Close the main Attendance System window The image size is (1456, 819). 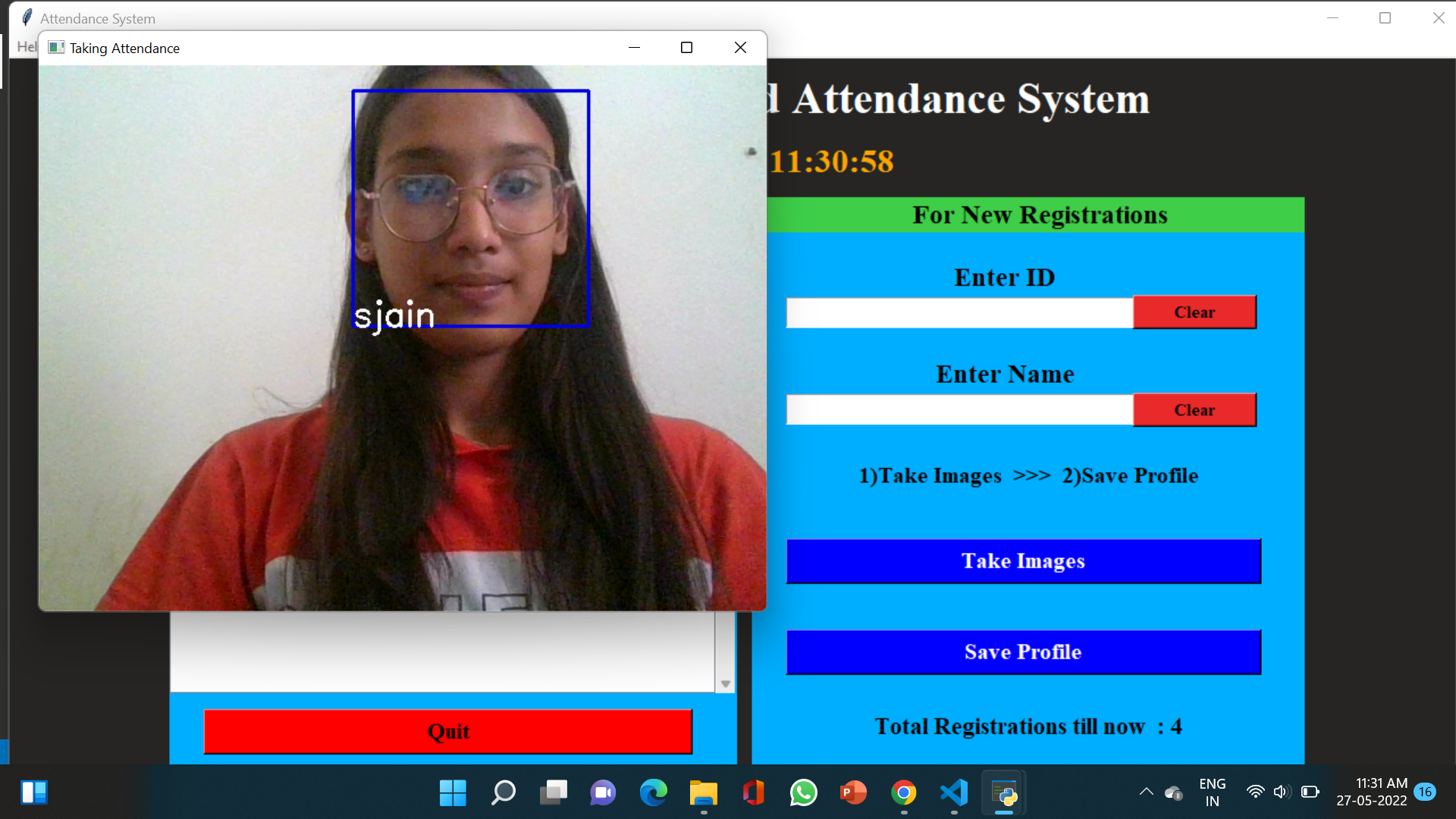click(x=1438, y=18)
